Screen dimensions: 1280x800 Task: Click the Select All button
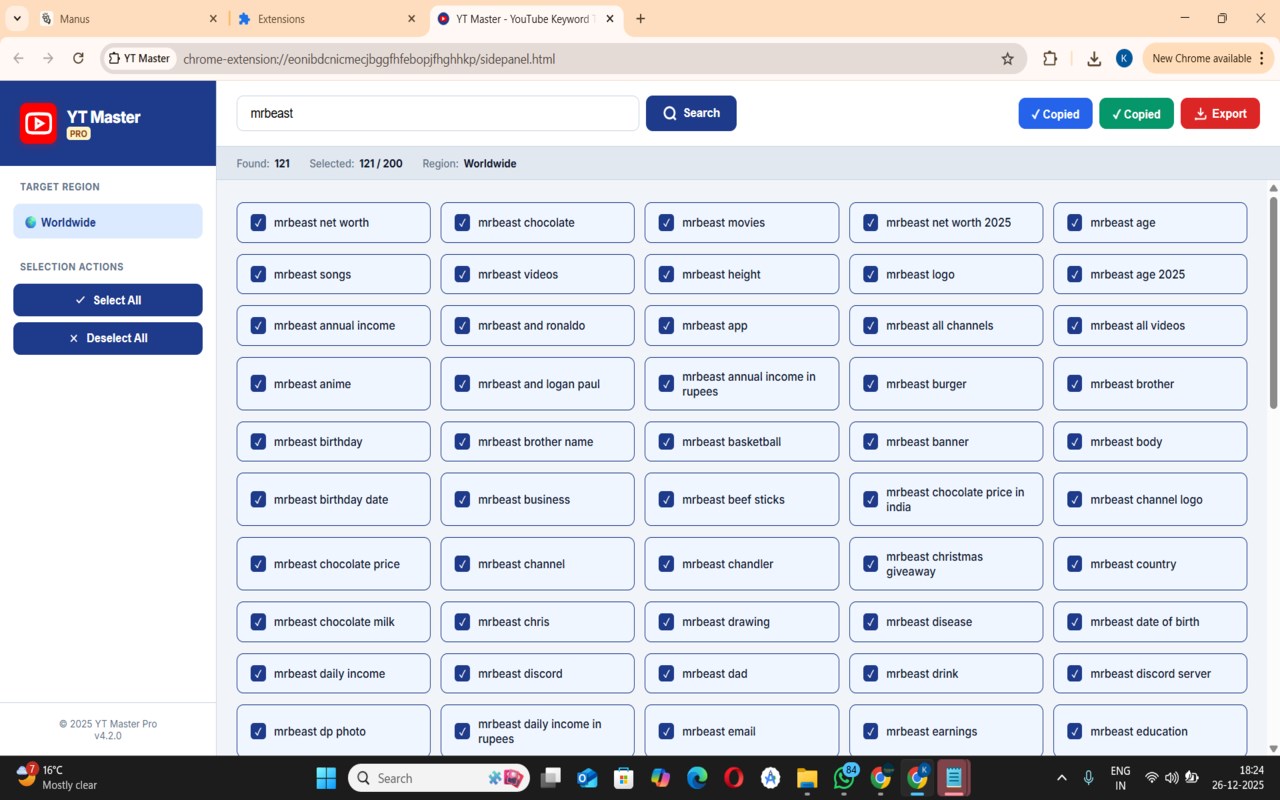[108, 300]
